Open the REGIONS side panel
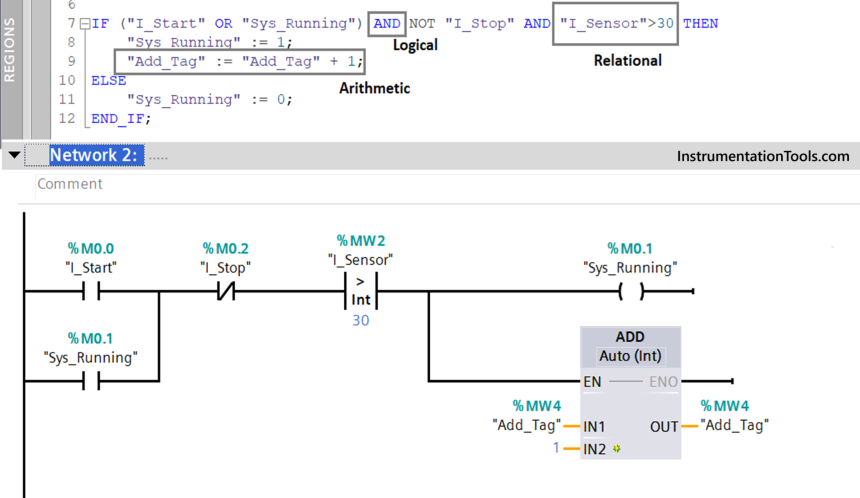Screen dimensions: 860x498 (9, 50)
